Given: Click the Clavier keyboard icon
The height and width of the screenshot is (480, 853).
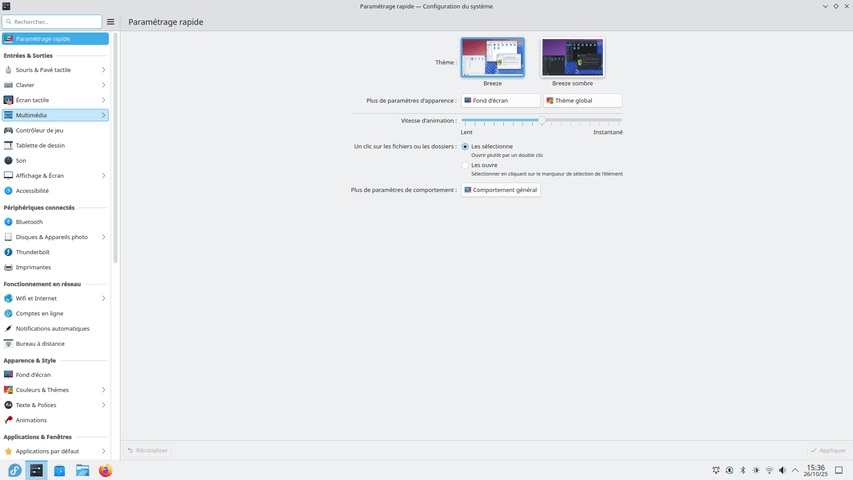Looking at the screenshot, I should pos(8,85).
